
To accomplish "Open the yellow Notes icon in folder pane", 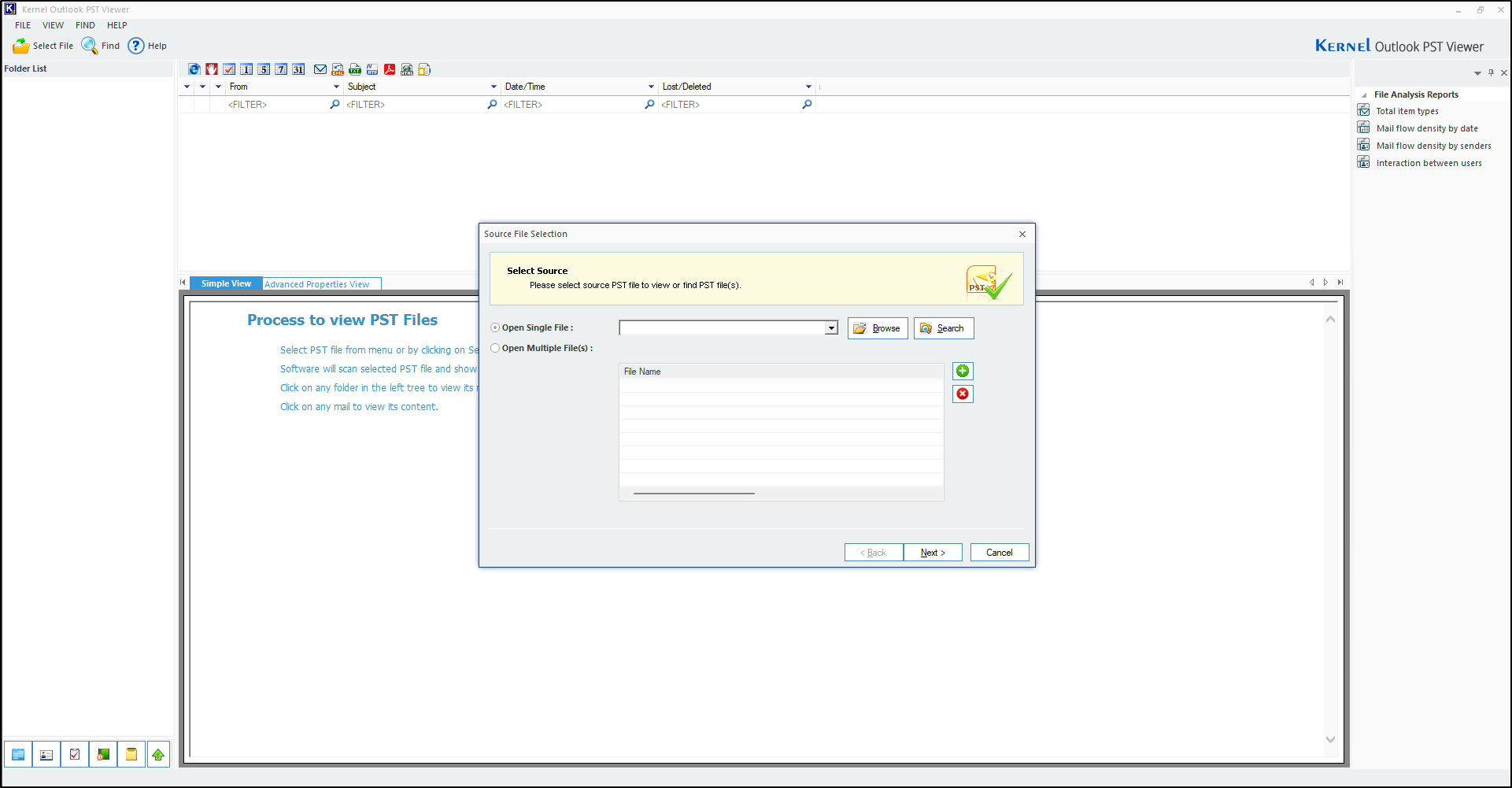I will 131,754.
